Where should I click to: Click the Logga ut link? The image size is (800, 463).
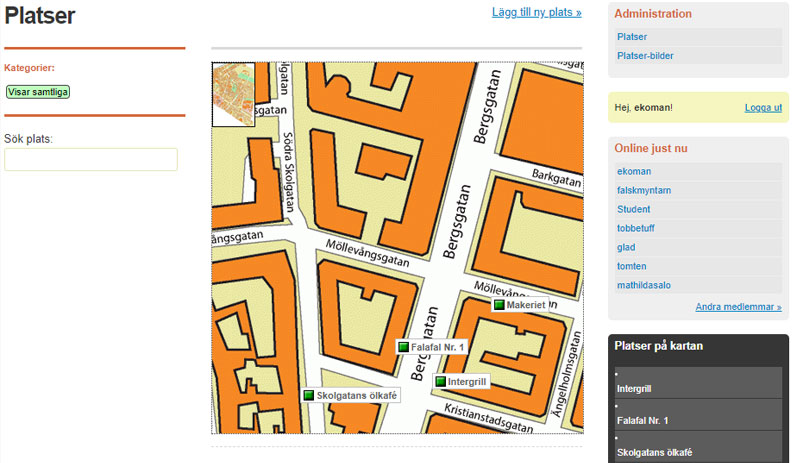(x=763, y=107)
